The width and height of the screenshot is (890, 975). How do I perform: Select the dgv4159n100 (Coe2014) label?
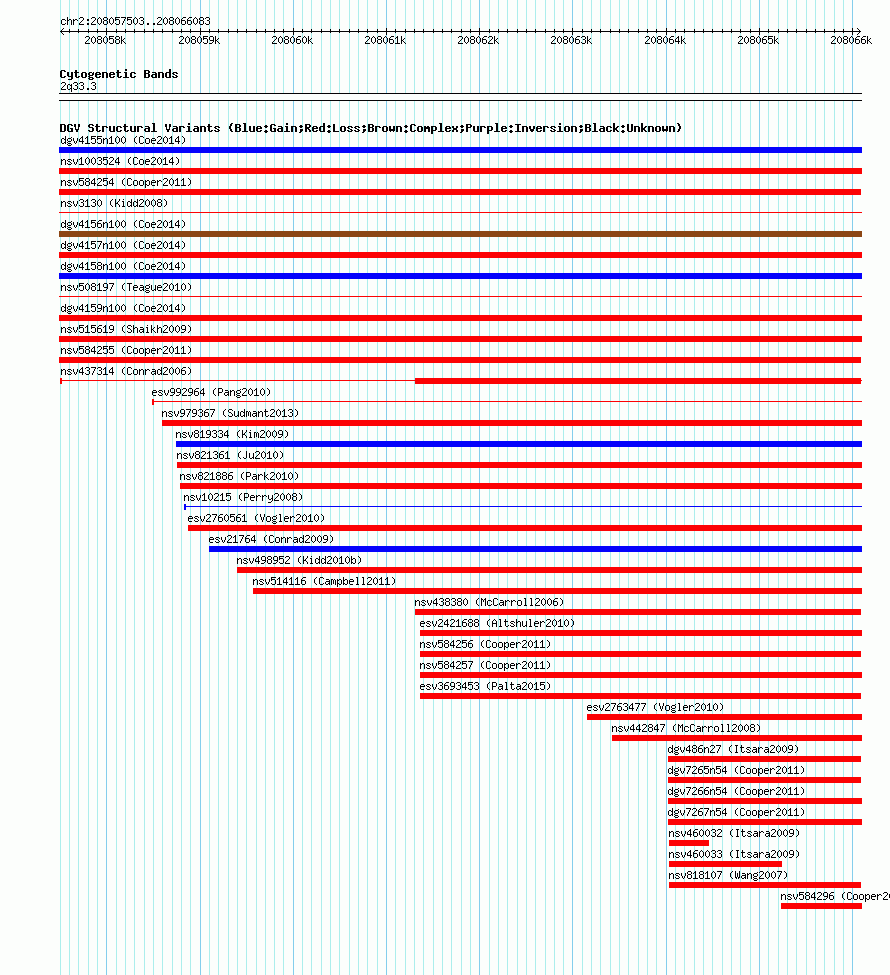[x=123, y=308]
